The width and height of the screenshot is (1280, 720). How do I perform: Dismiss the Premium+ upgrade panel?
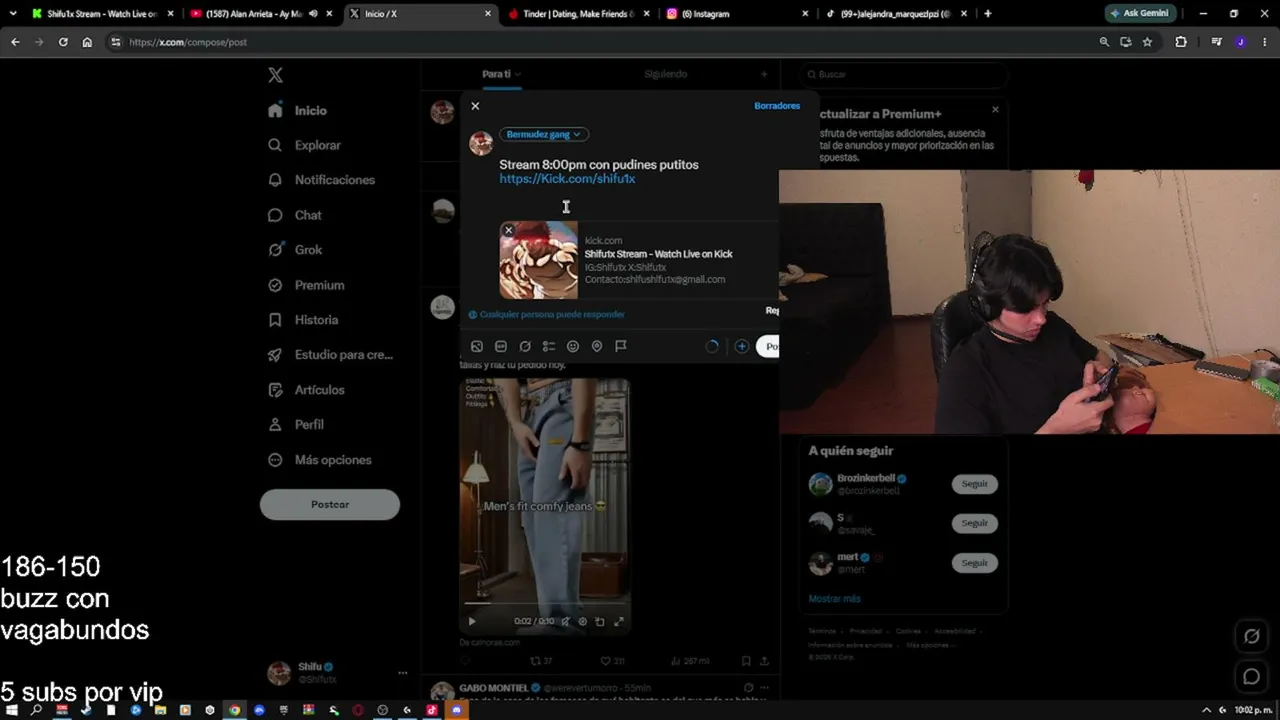point(995,109)
